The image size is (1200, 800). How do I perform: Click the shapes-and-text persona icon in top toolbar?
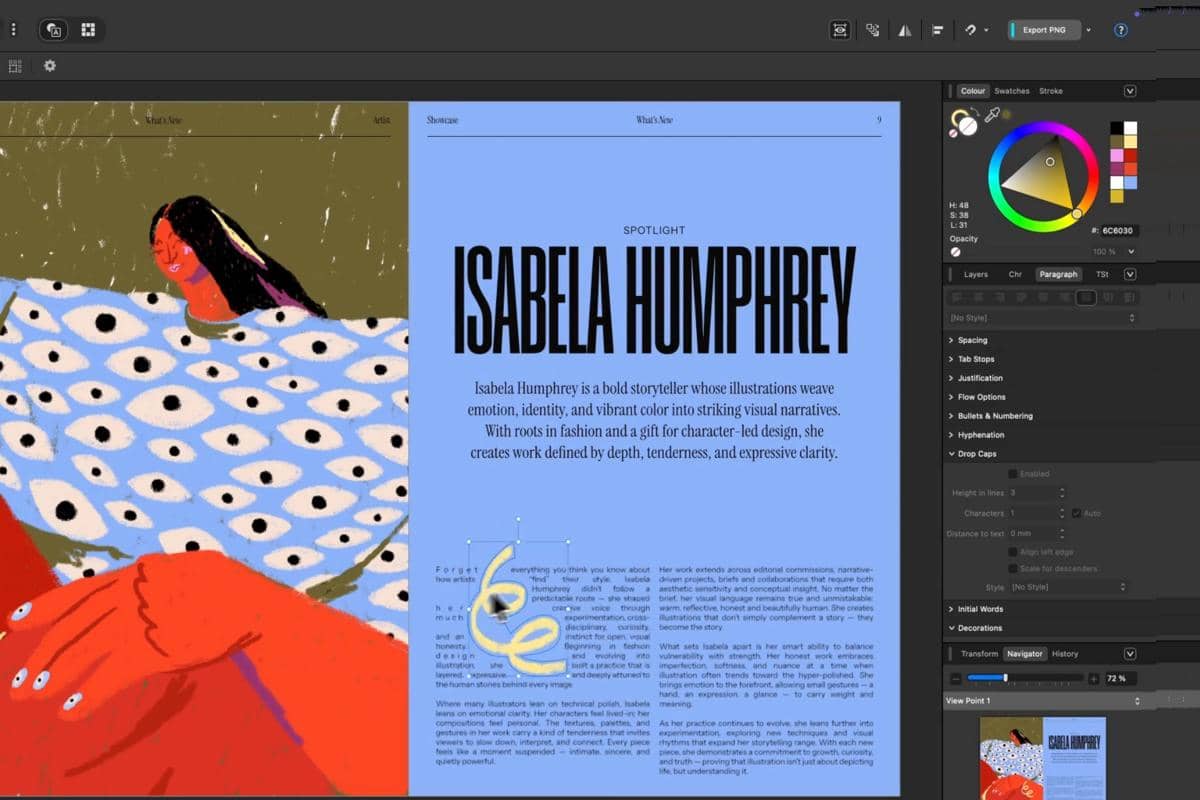(56, 30)
